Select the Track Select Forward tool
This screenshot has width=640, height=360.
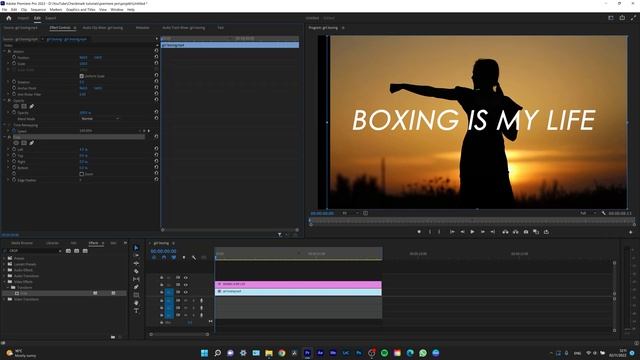click(x=136, y=256)
